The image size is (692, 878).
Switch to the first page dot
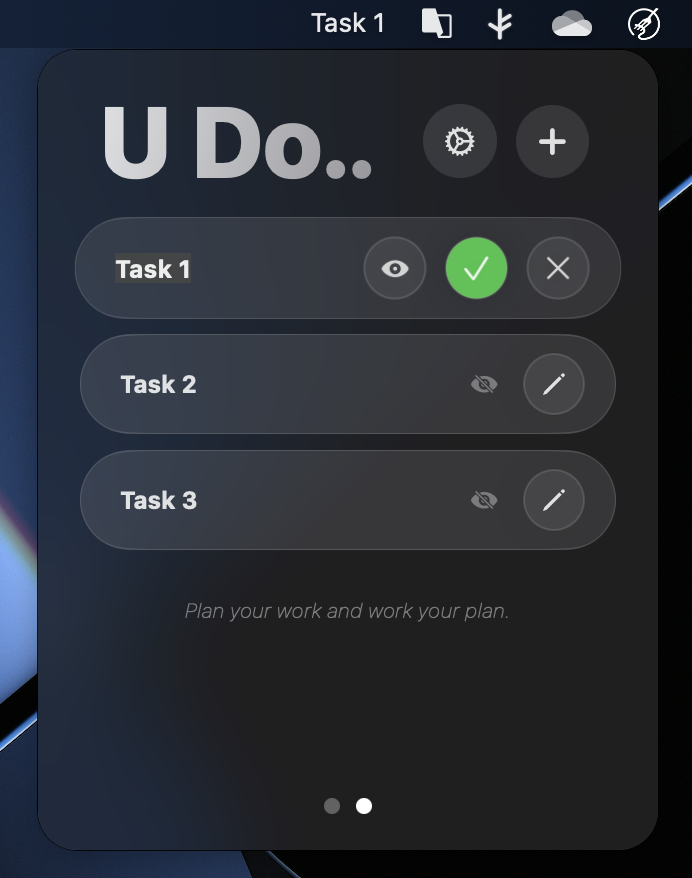pos(332,806)
